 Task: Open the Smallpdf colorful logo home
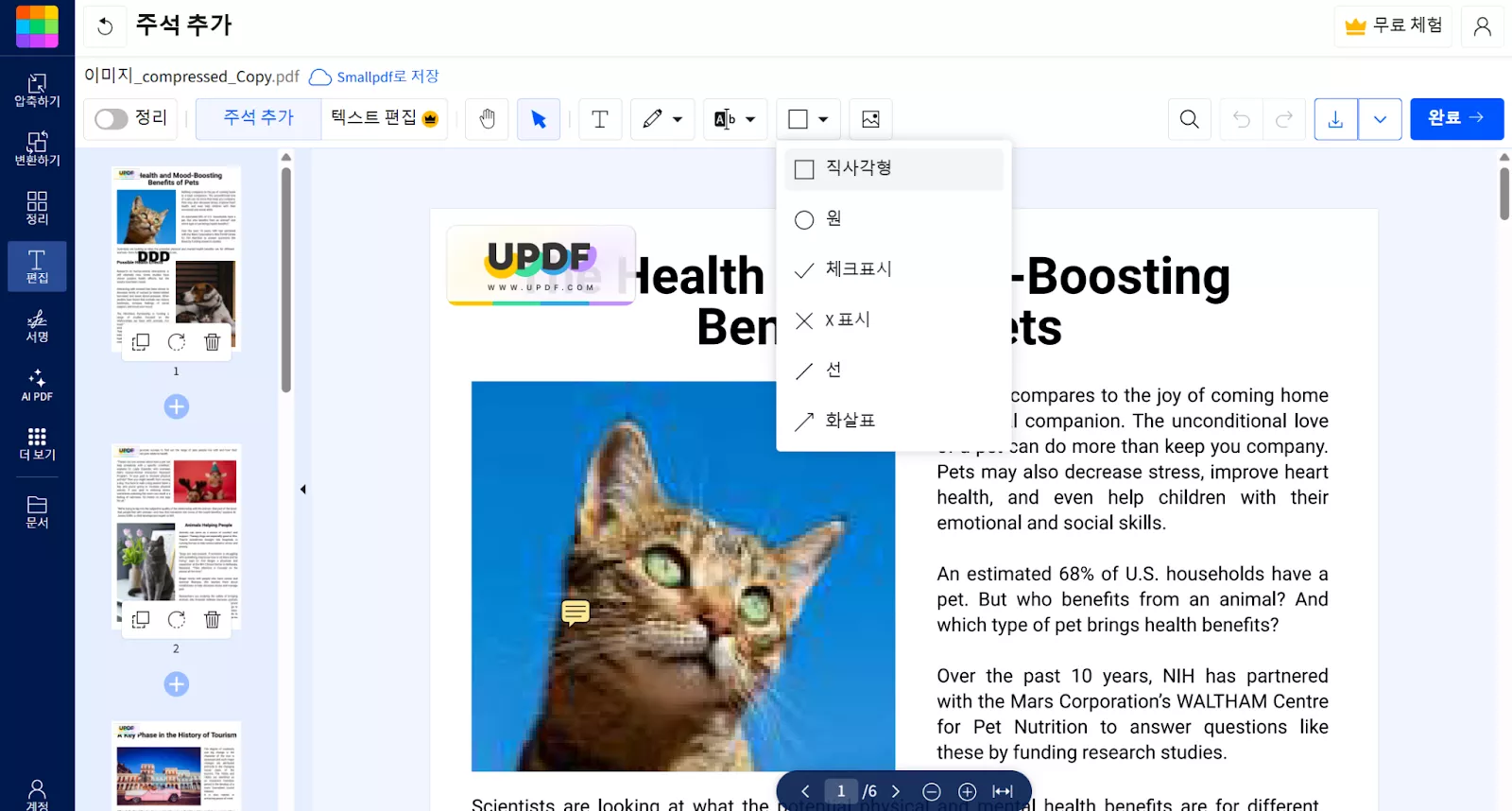[37, 26]
